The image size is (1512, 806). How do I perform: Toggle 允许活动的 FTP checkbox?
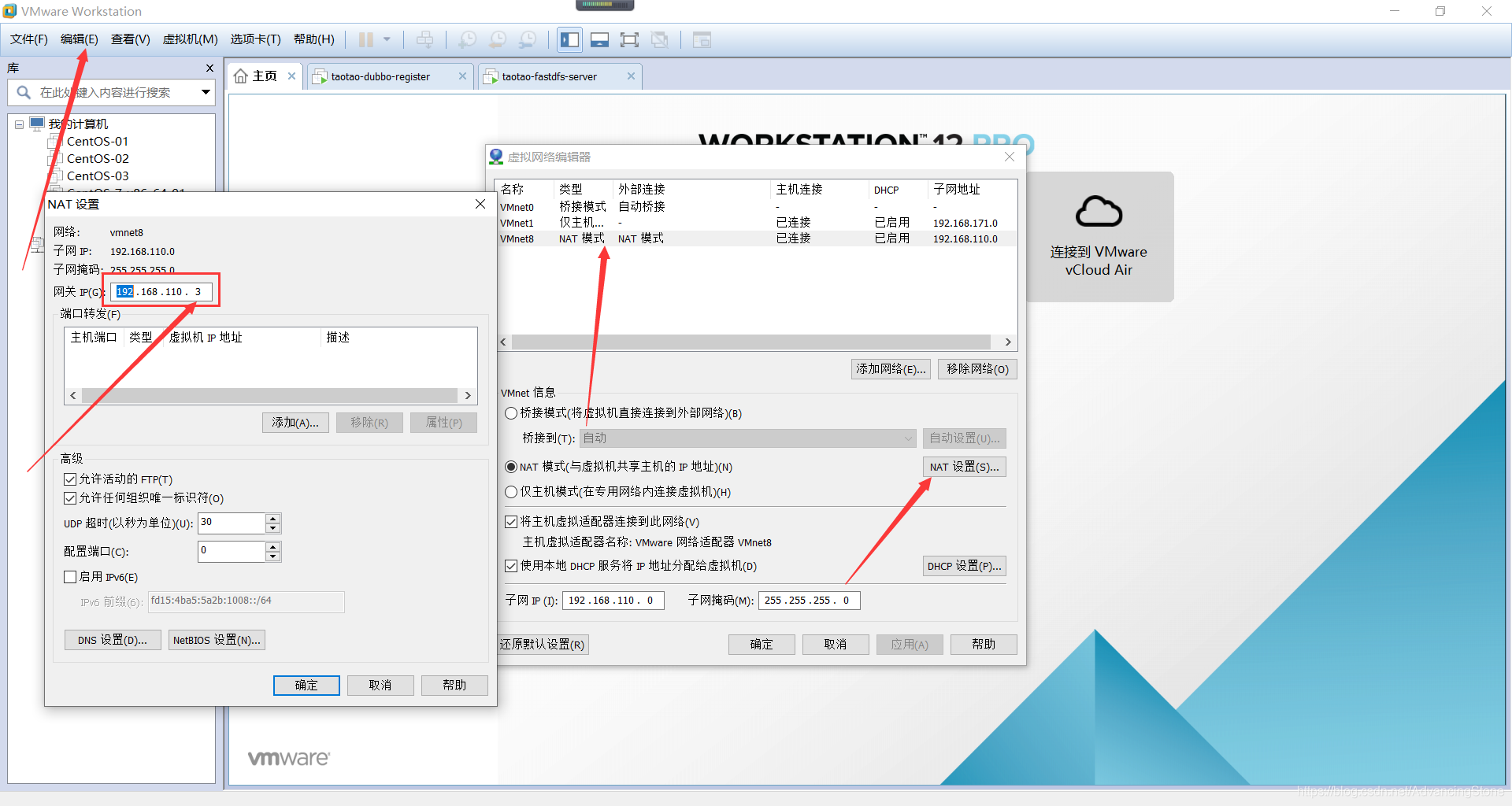pyautogui.click(x=70, y=479)
